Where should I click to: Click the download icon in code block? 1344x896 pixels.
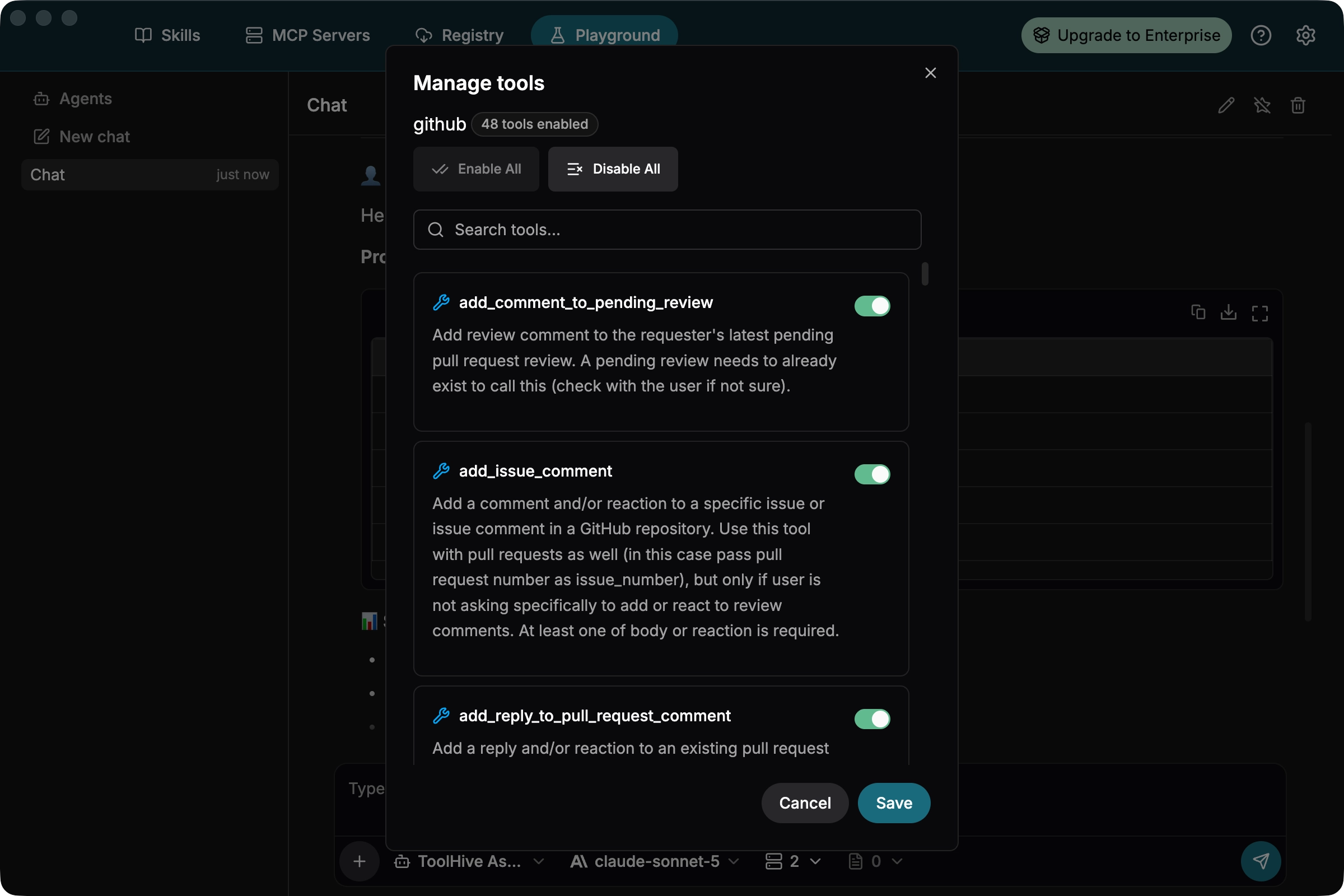point(1228,312)
